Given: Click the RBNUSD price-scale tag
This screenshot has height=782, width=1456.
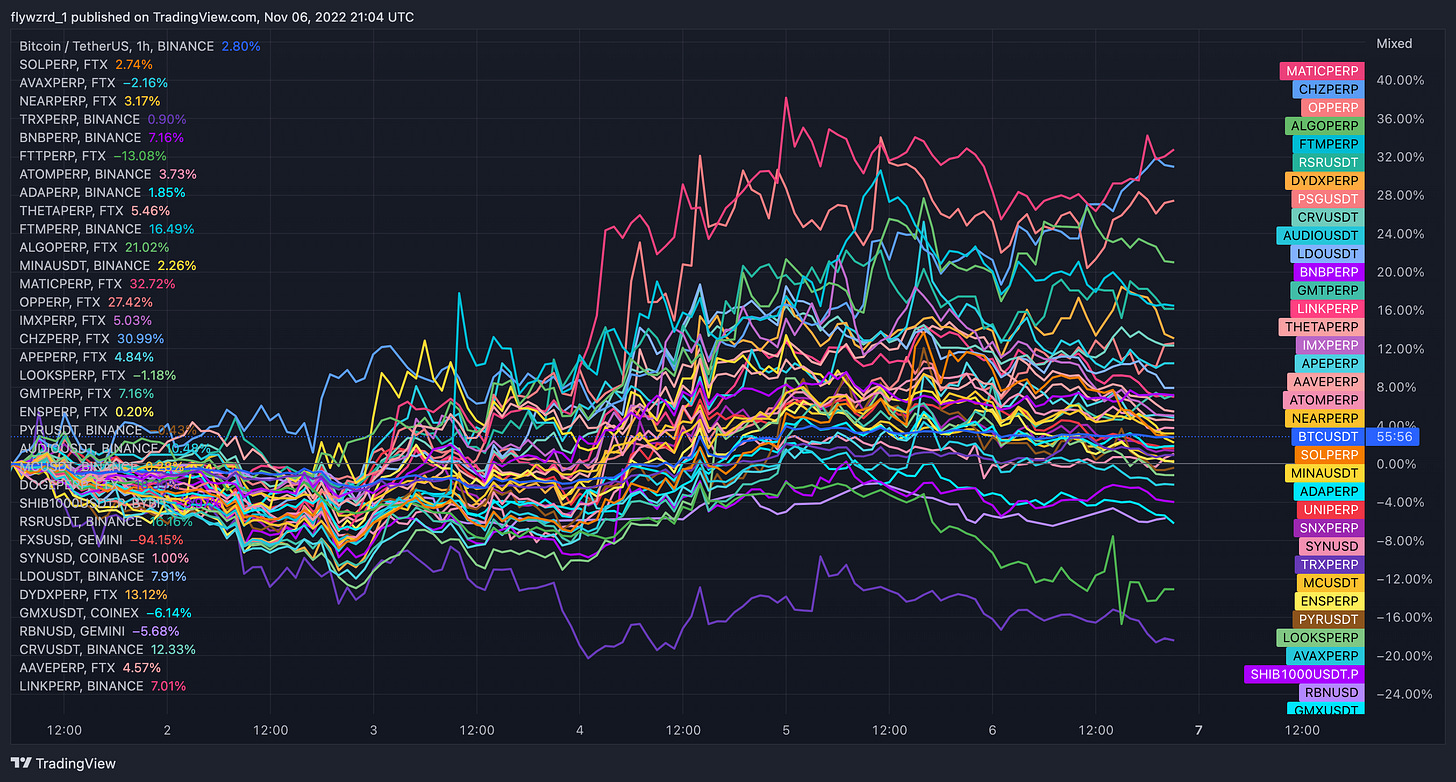Looking at the screenshot, I should point(1331,692).
